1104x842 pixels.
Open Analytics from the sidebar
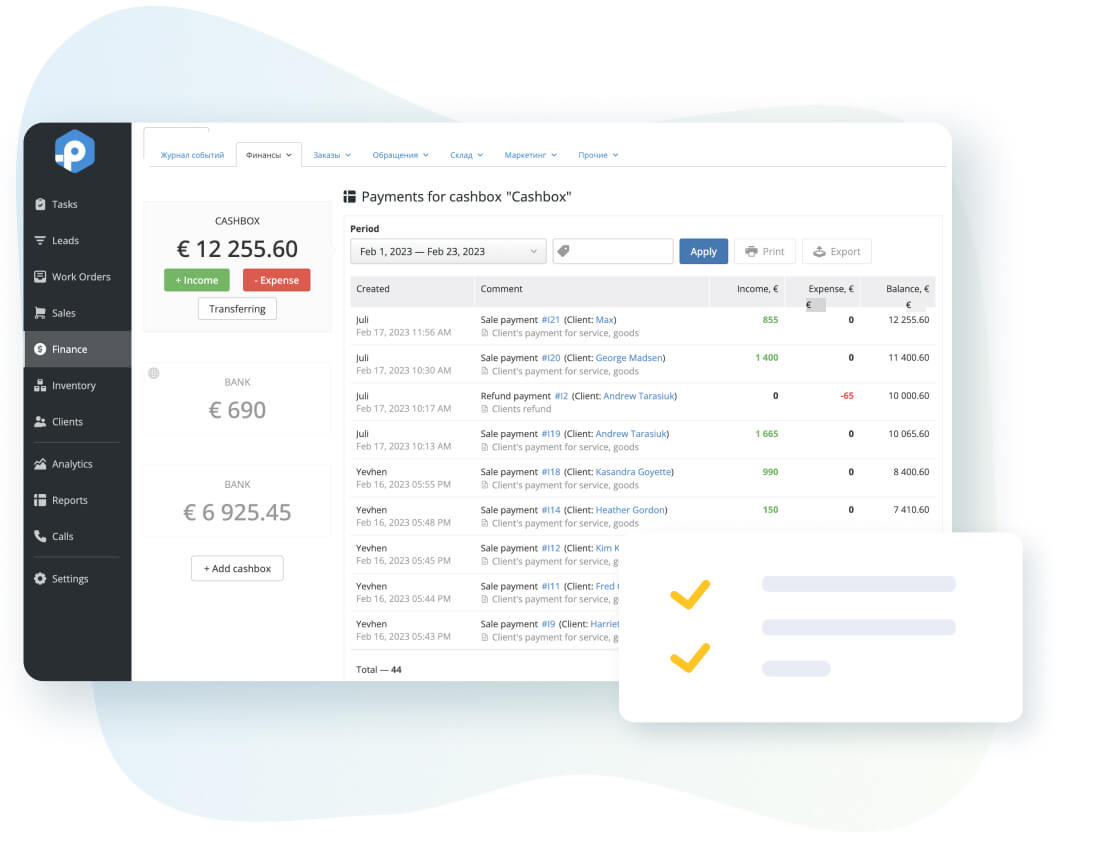tap(68, 463)
